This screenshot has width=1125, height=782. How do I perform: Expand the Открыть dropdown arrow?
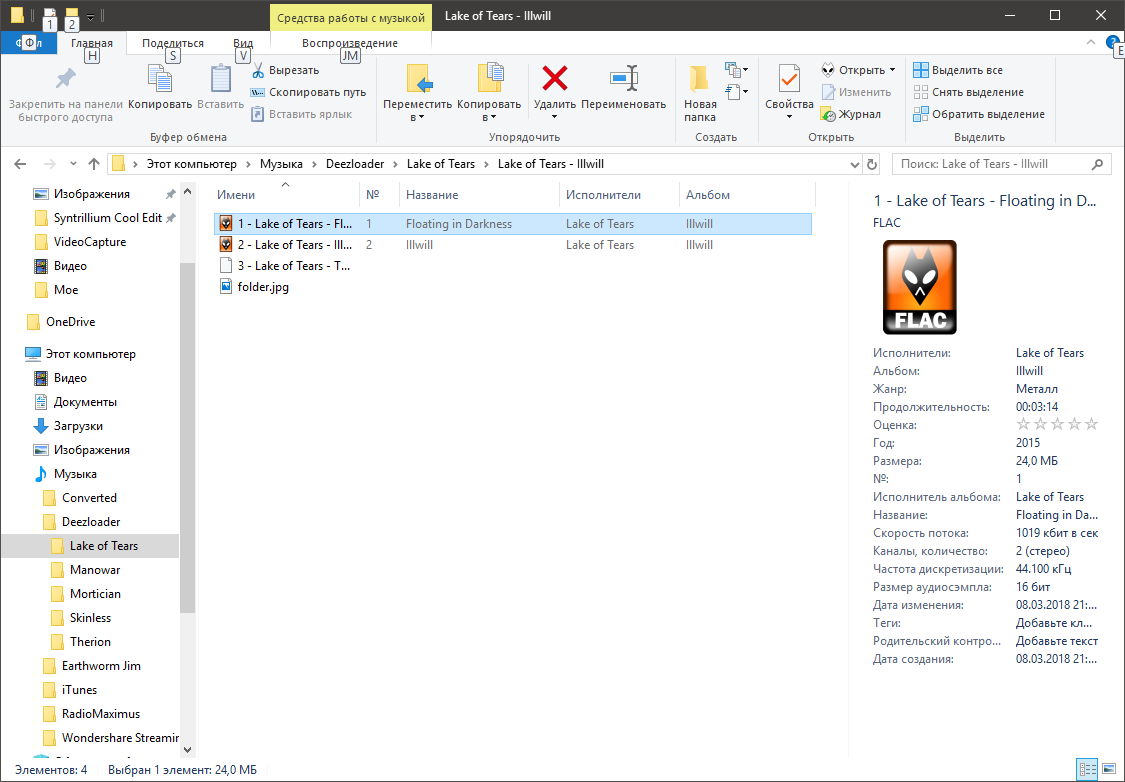pos(893,70)
